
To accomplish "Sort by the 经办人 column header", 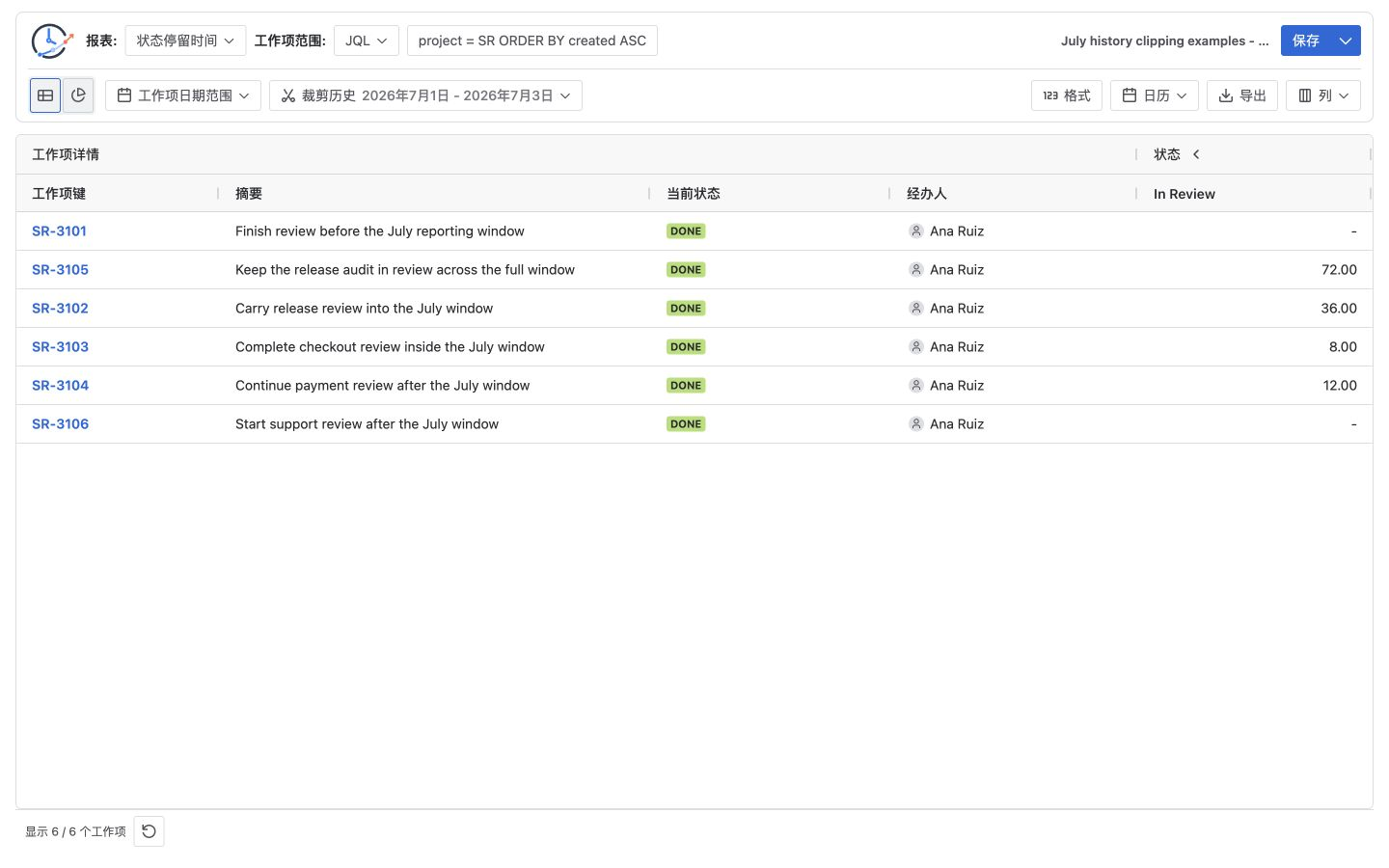I will click(x=927, y=194).
